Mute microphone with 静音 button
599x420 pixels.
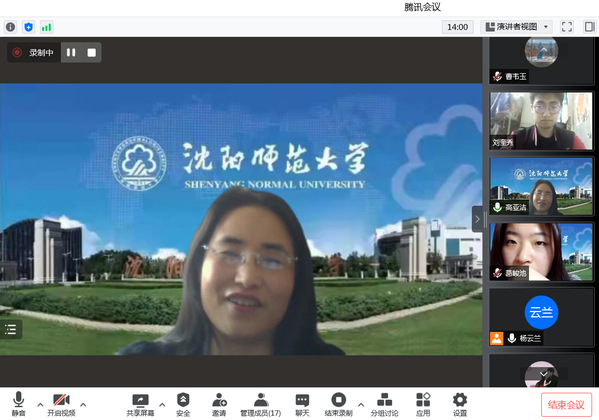tap(18, 404)
